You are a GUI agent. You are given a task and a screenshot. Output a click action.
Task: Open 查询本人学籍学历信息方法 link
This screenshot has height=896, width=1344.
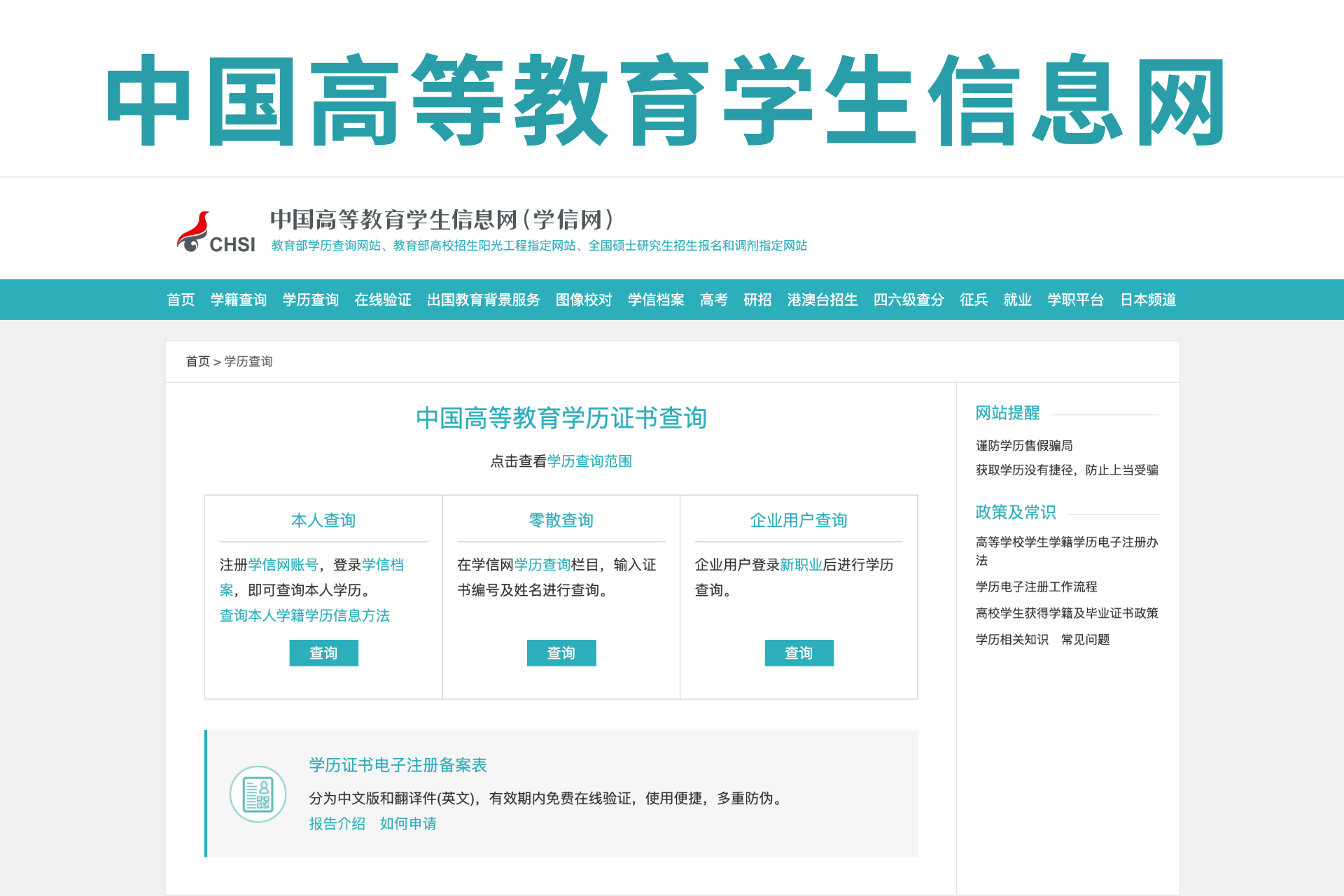304,615
